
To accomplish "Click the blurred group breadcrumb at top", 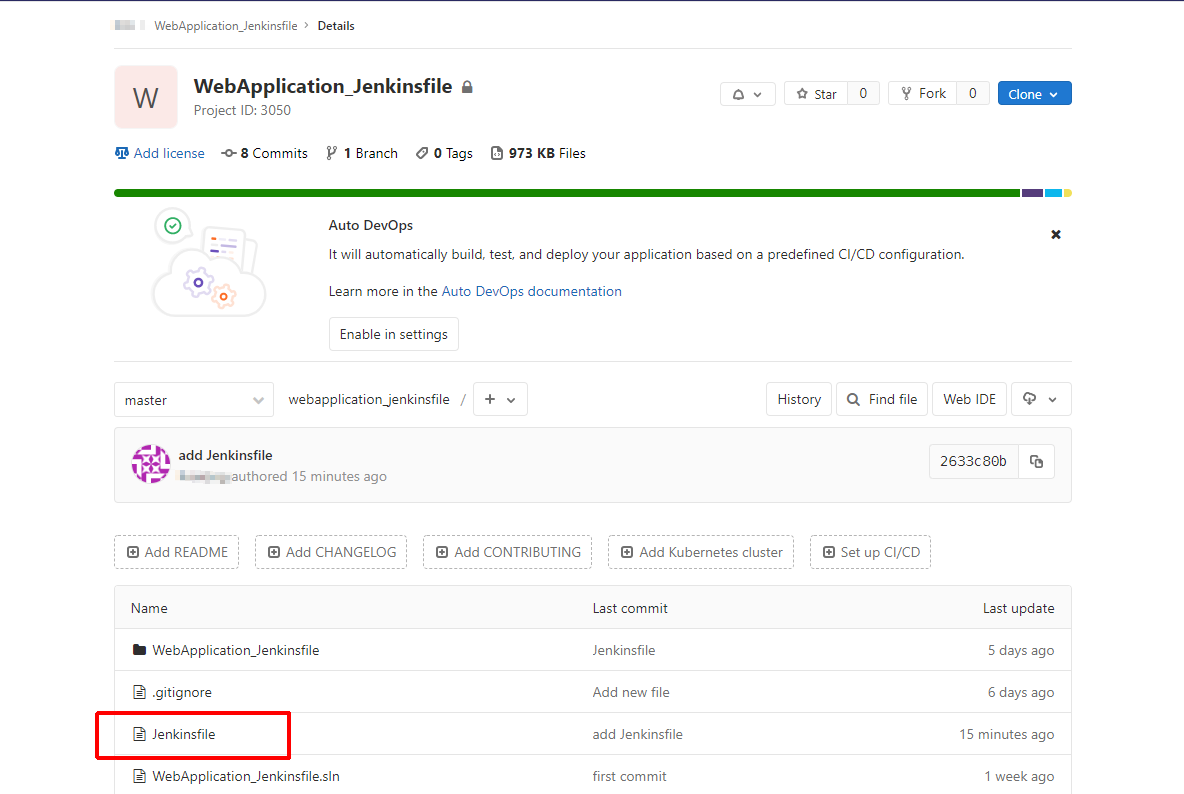I will click(x=128, y=25).
